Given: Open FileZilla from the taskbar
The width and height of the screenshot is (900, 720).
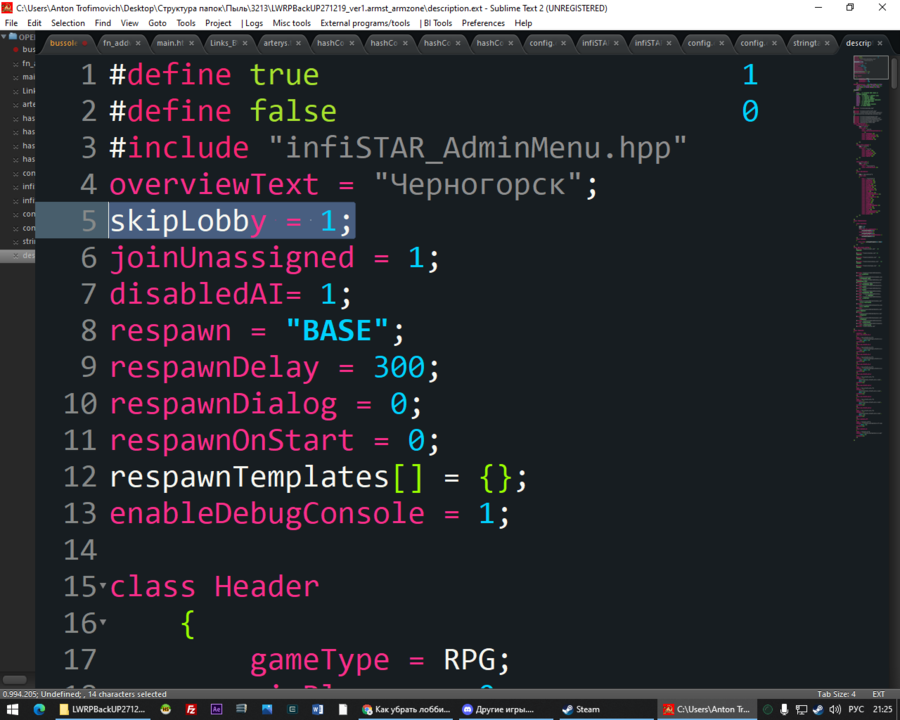Looking at the screenshot, I should click(191, 710).
